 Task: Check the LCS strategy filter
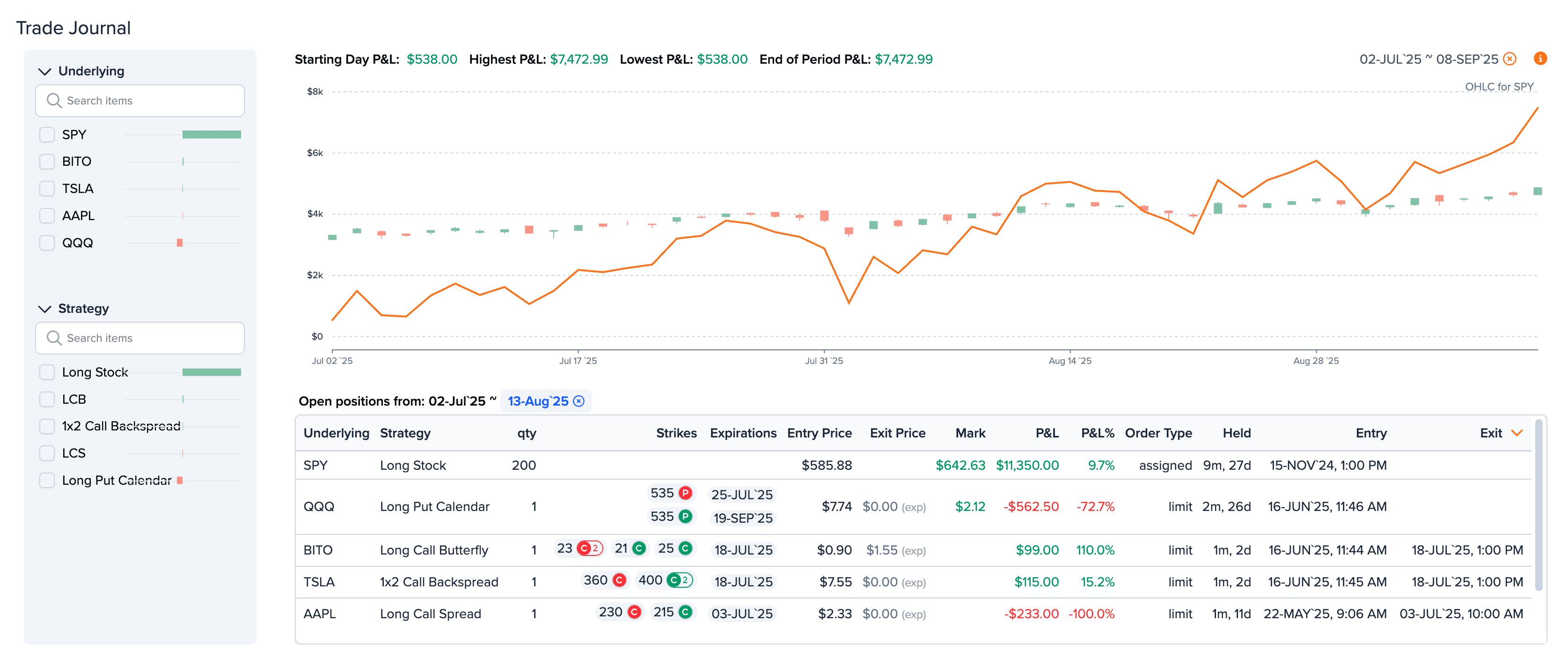(x=47, y=453)
